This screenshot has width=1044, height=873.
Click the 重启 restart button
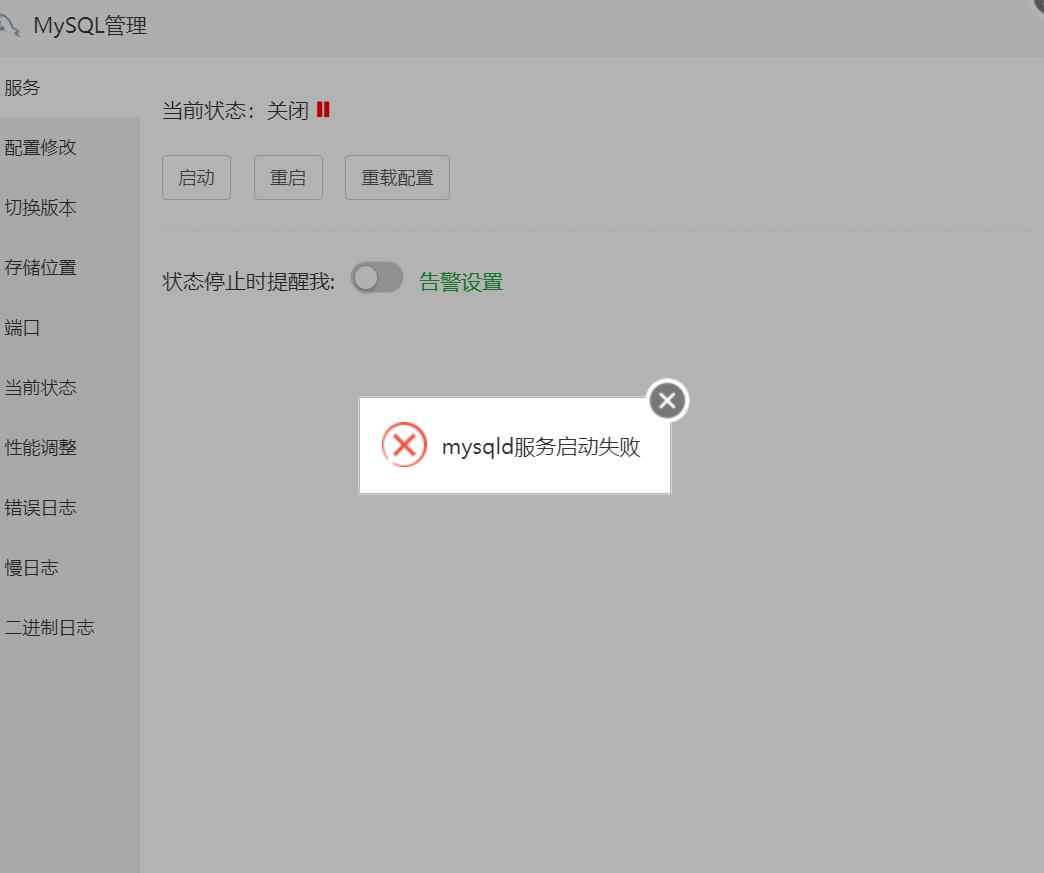point(288,178)
